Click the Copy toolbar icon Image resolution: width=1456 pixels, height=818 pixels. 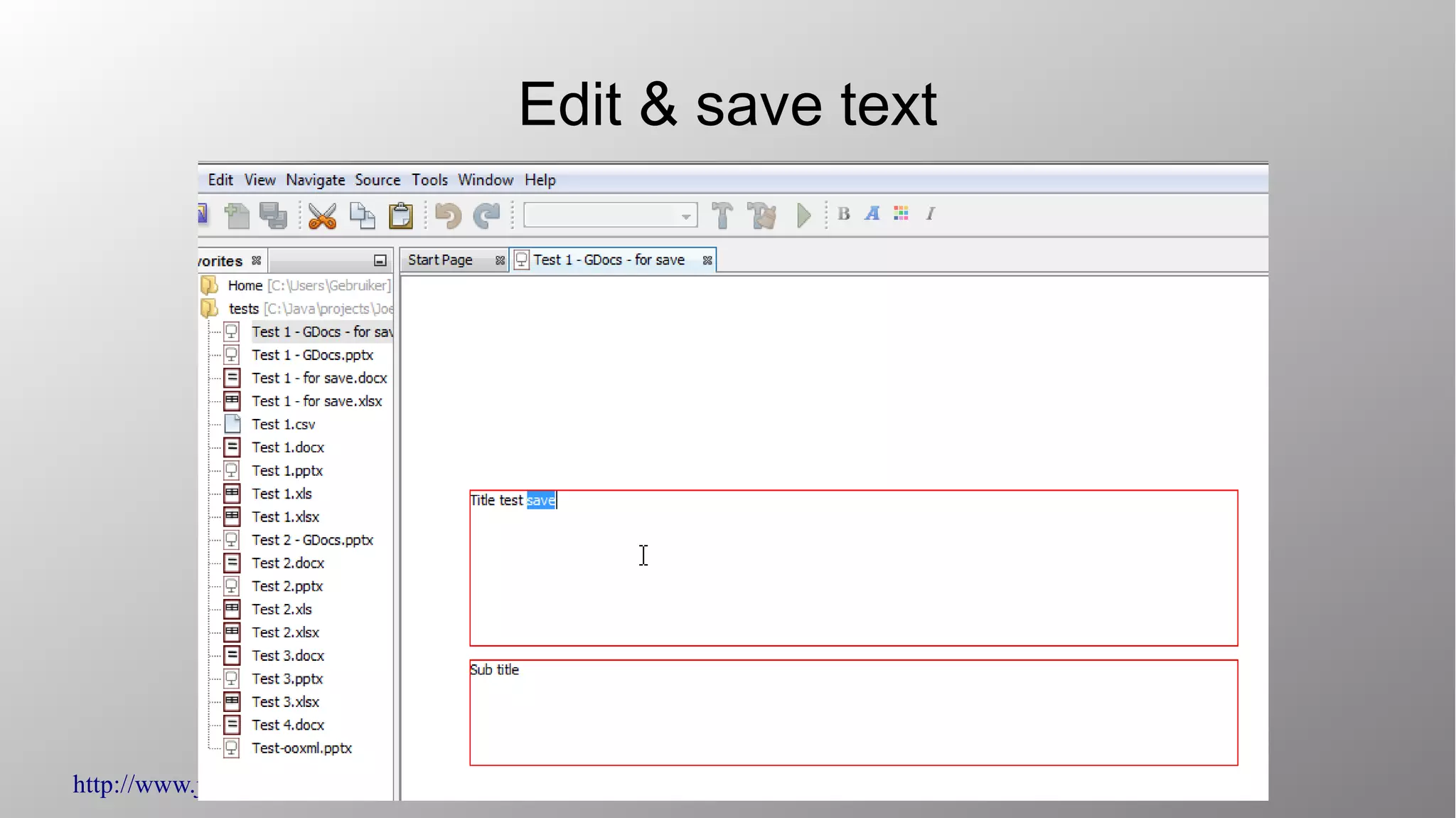coord(362,216)
